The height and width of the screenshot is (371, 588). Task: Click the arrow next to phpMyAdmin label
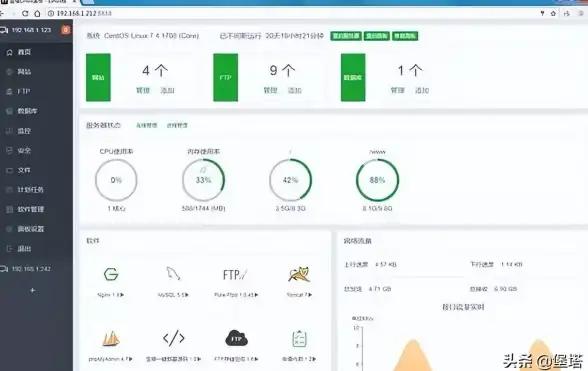pyautogui.click(x=130, y=359)
